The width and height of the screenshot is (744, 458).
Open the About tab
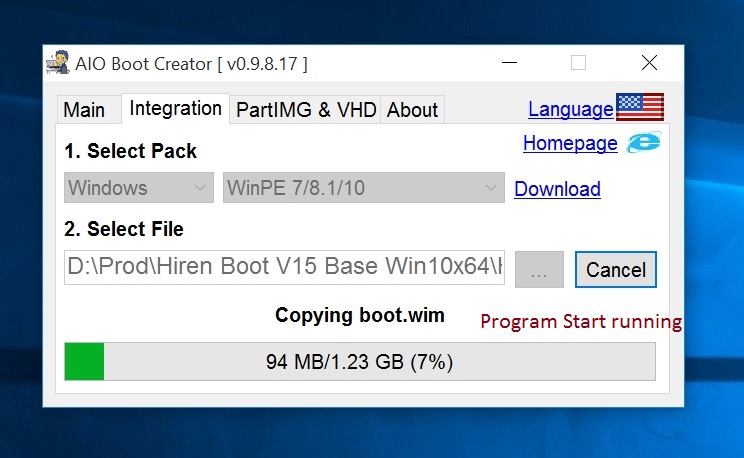[412, 110]
